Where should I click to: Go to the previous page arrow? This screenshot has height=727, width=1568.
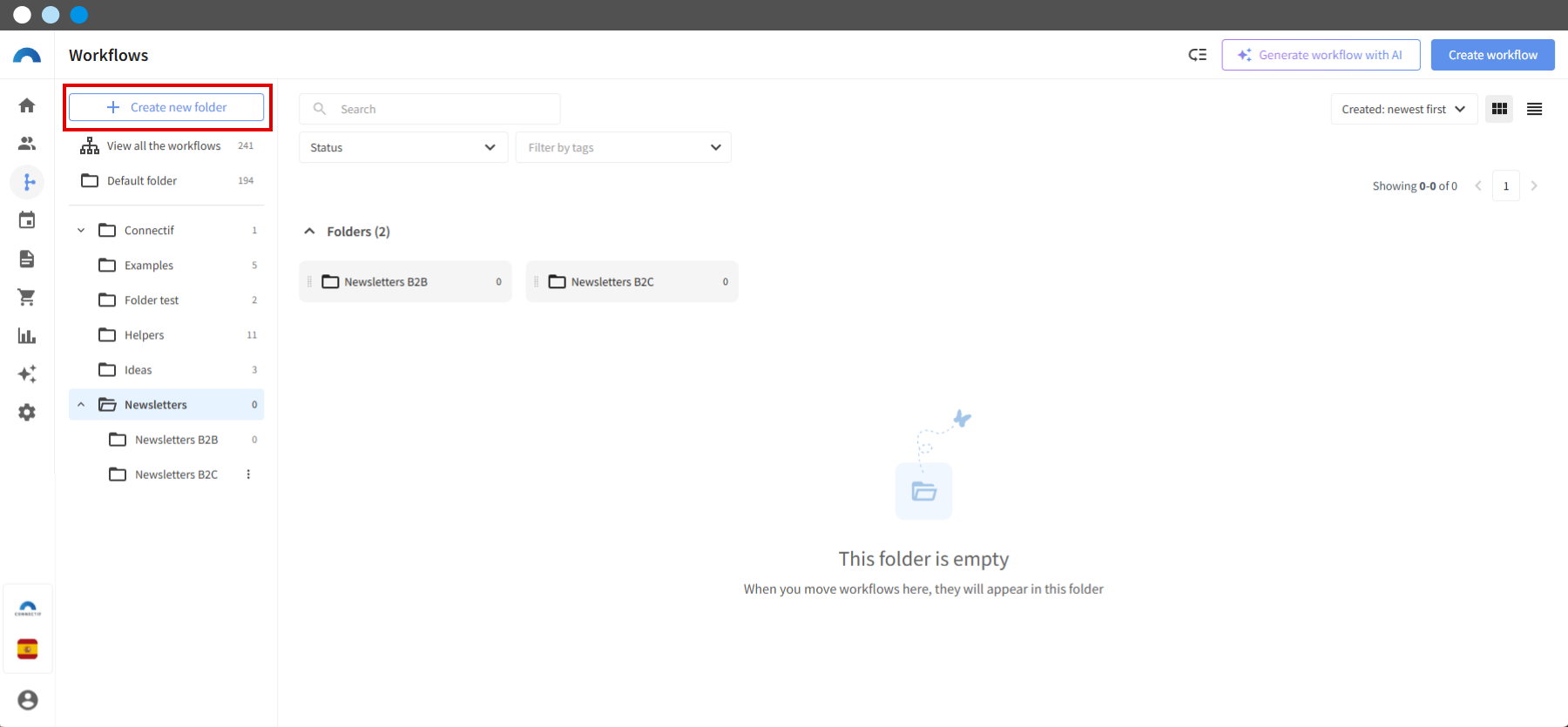click(1478, 185)
